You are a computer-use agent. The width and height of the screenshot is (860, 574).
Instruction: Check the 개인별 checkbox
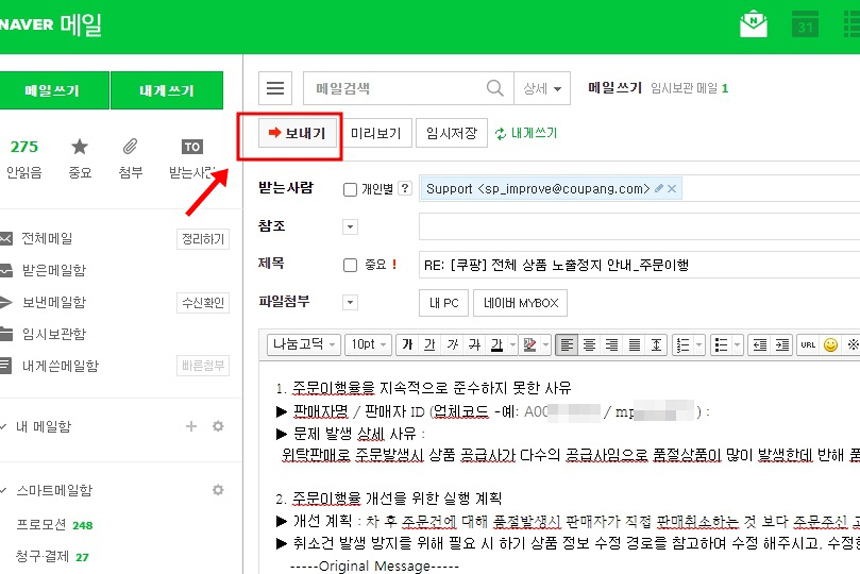click(x=350, y=190)
